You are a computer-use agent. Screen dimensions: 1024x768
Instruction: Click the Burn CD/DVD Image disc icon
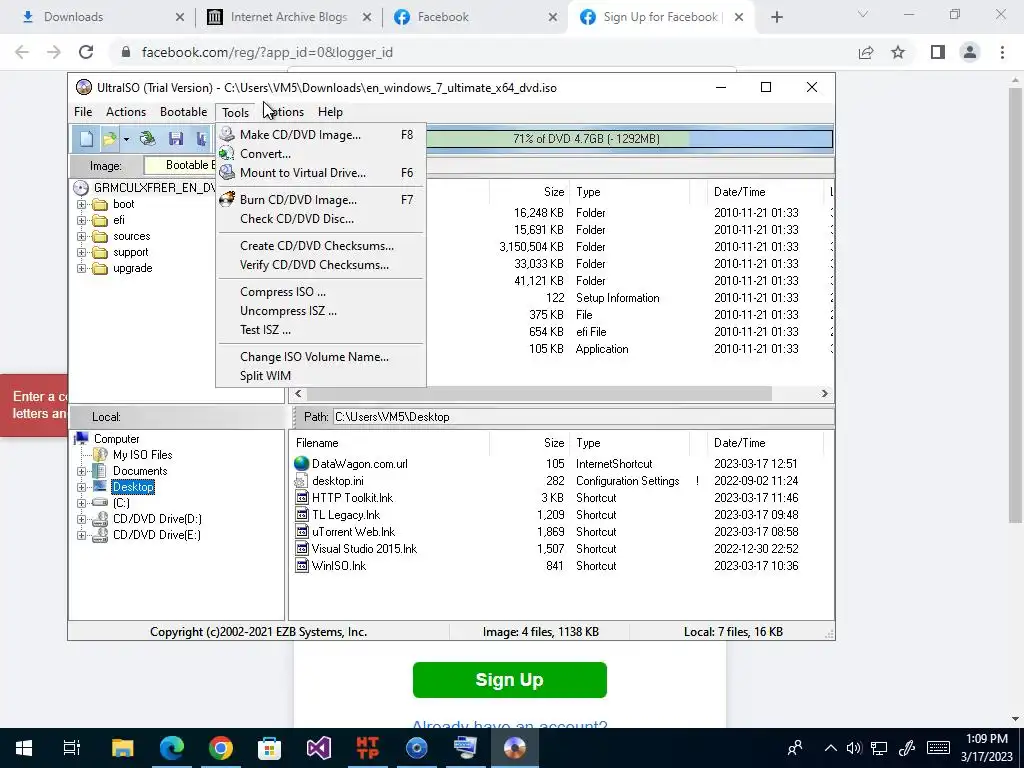227,199
